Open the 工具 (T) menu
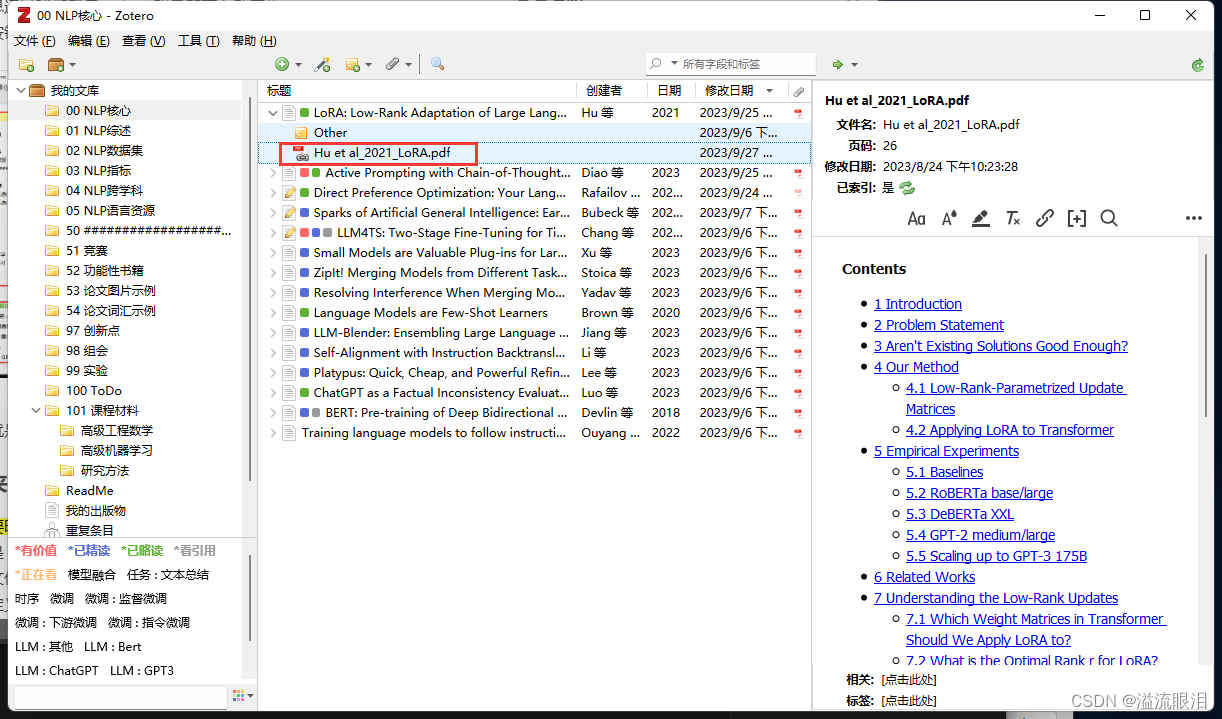Viewport: 1222px width, 719px height. point(198,41)
